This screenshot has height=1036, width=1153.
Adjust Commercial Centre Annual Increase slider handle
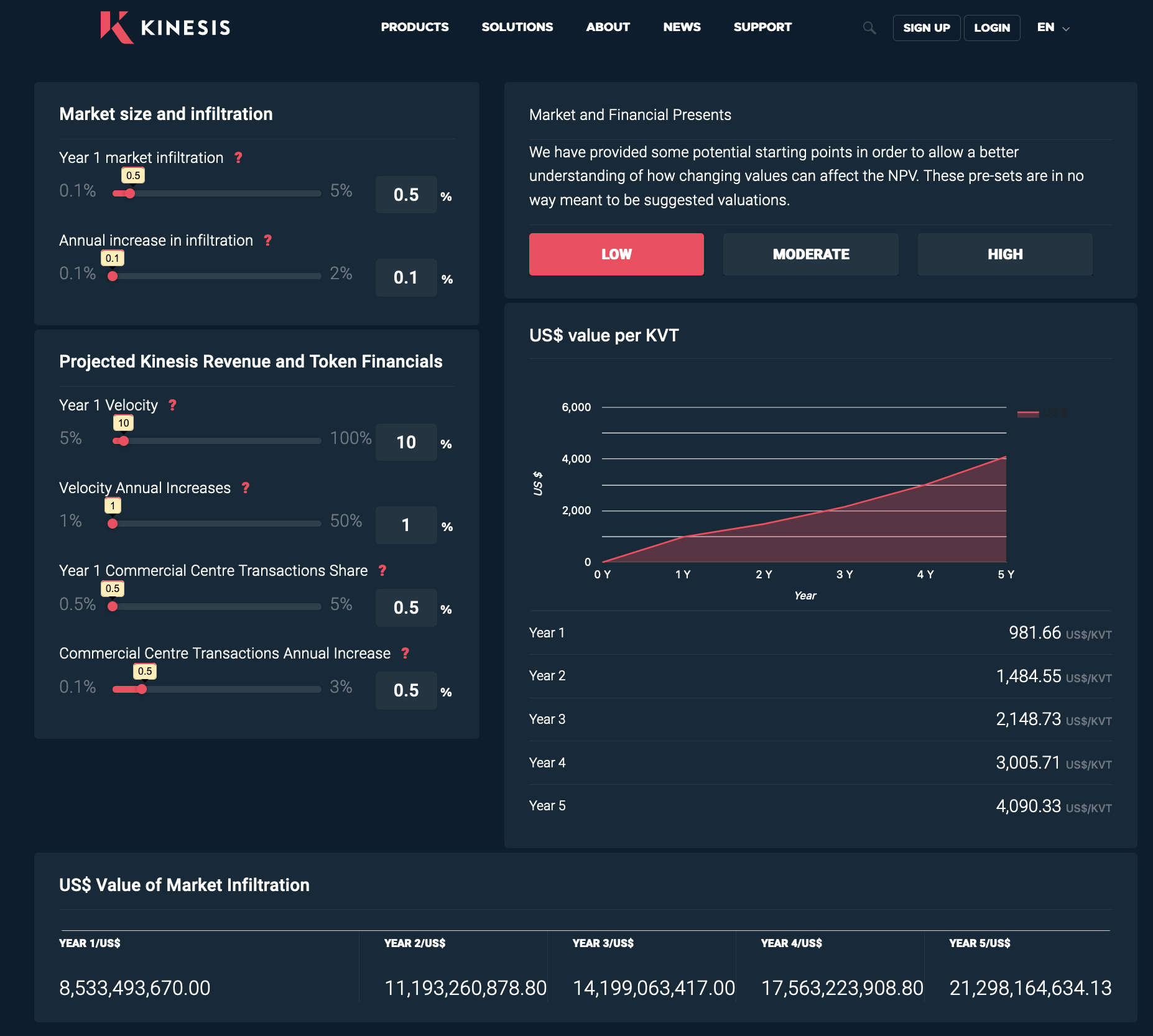tap(142, 689)
